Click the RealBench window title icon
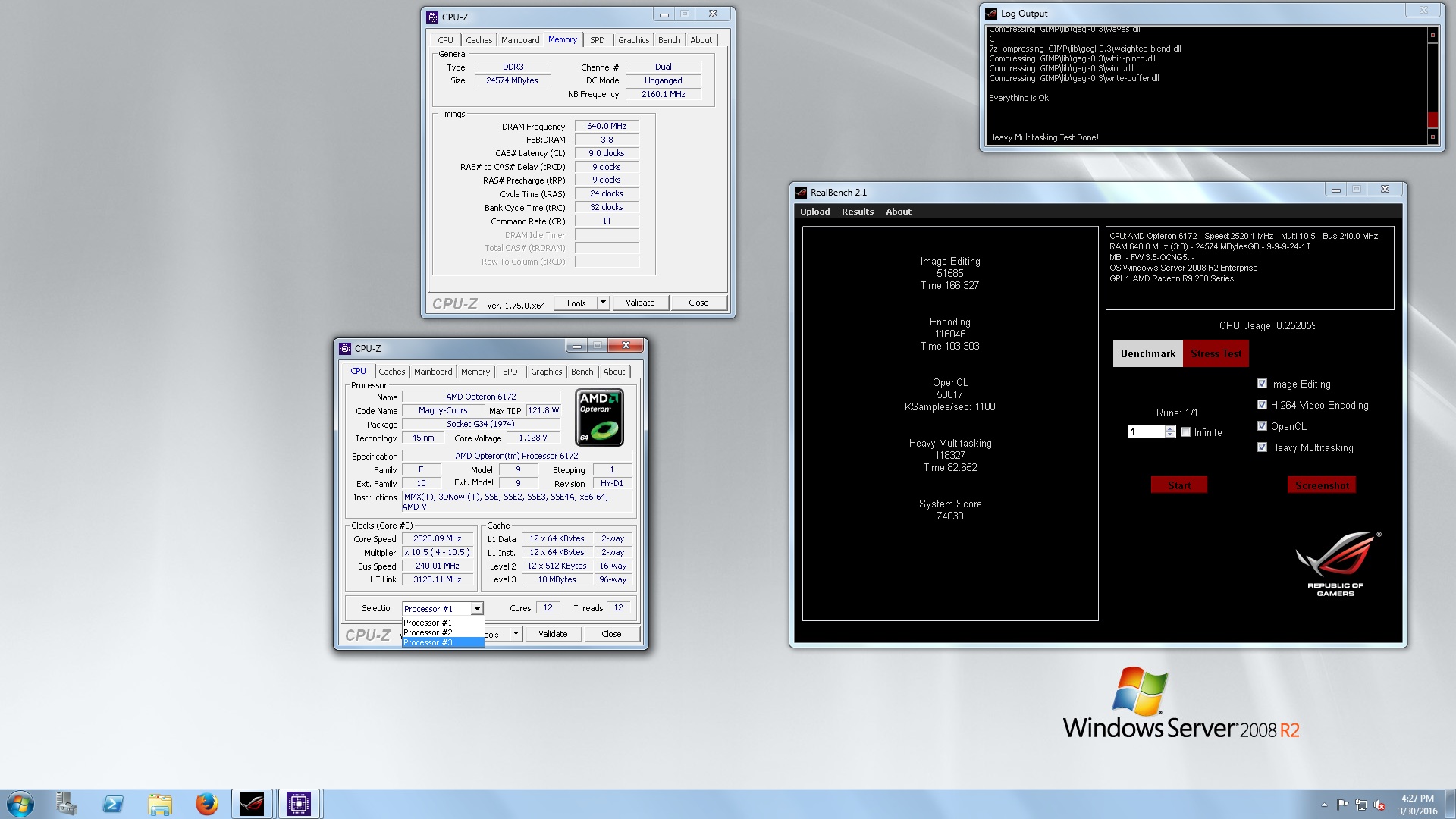This screenshot has height=819, width=1456. click(801, 192)
